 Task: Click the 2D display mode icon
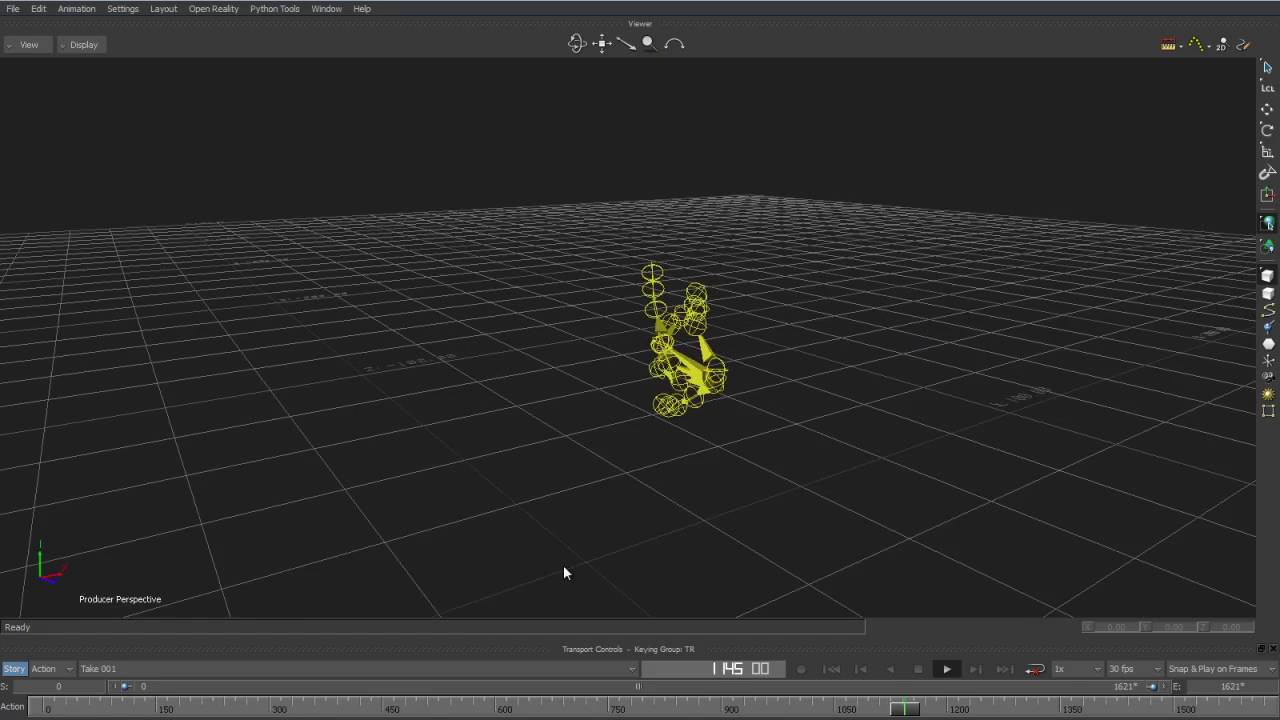1221,45
